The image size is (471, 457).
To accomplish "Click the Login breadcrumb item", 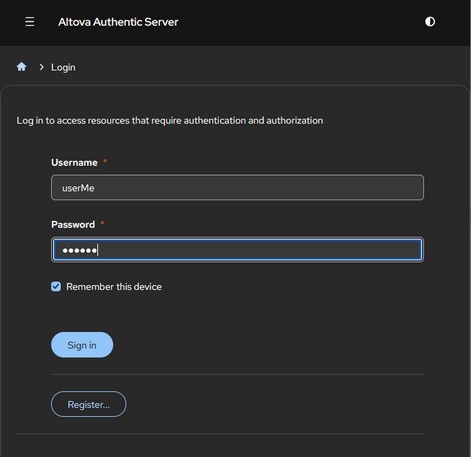I will coord(63,67).
